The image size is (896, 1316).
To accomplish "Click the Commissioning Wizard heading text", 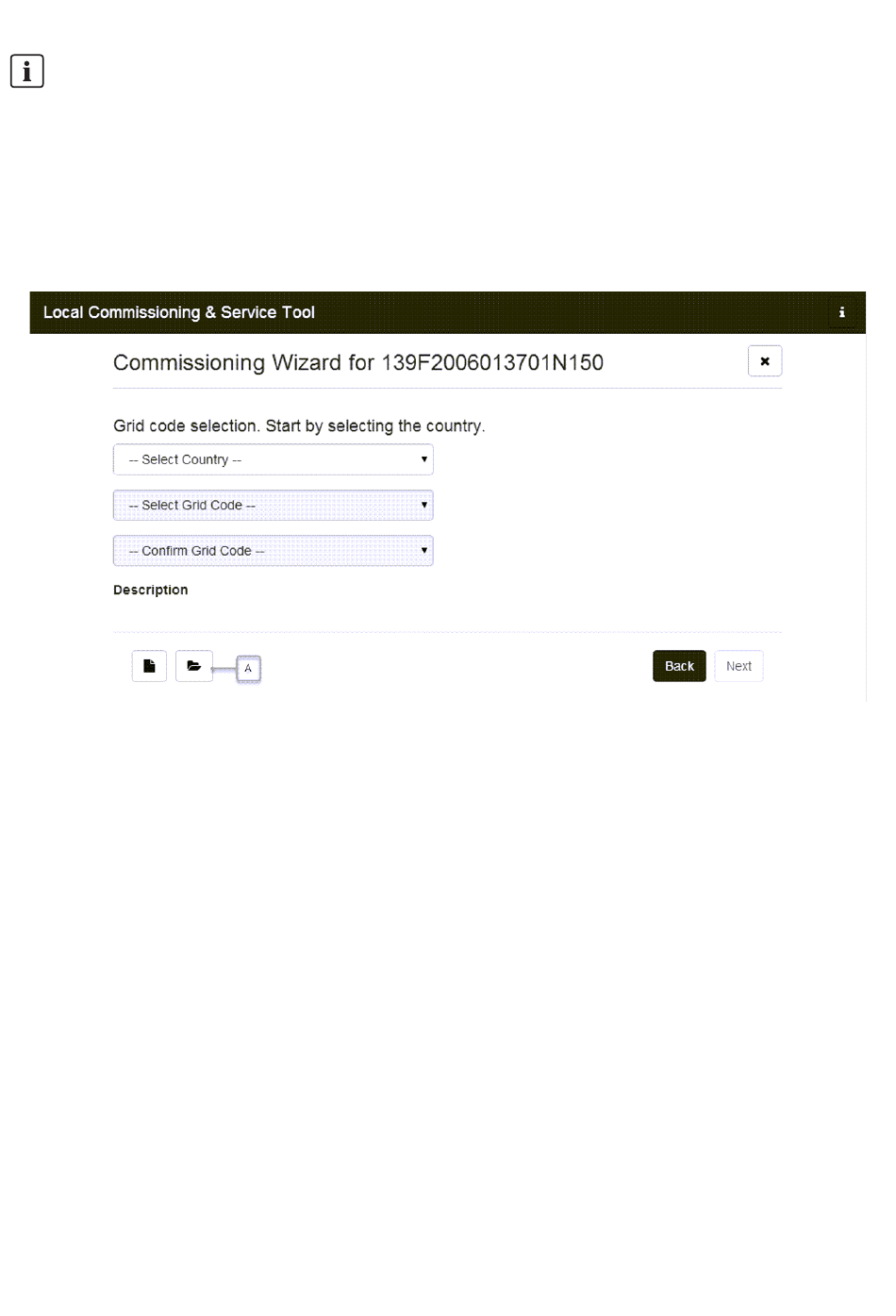I will click(x=358, y=363).
